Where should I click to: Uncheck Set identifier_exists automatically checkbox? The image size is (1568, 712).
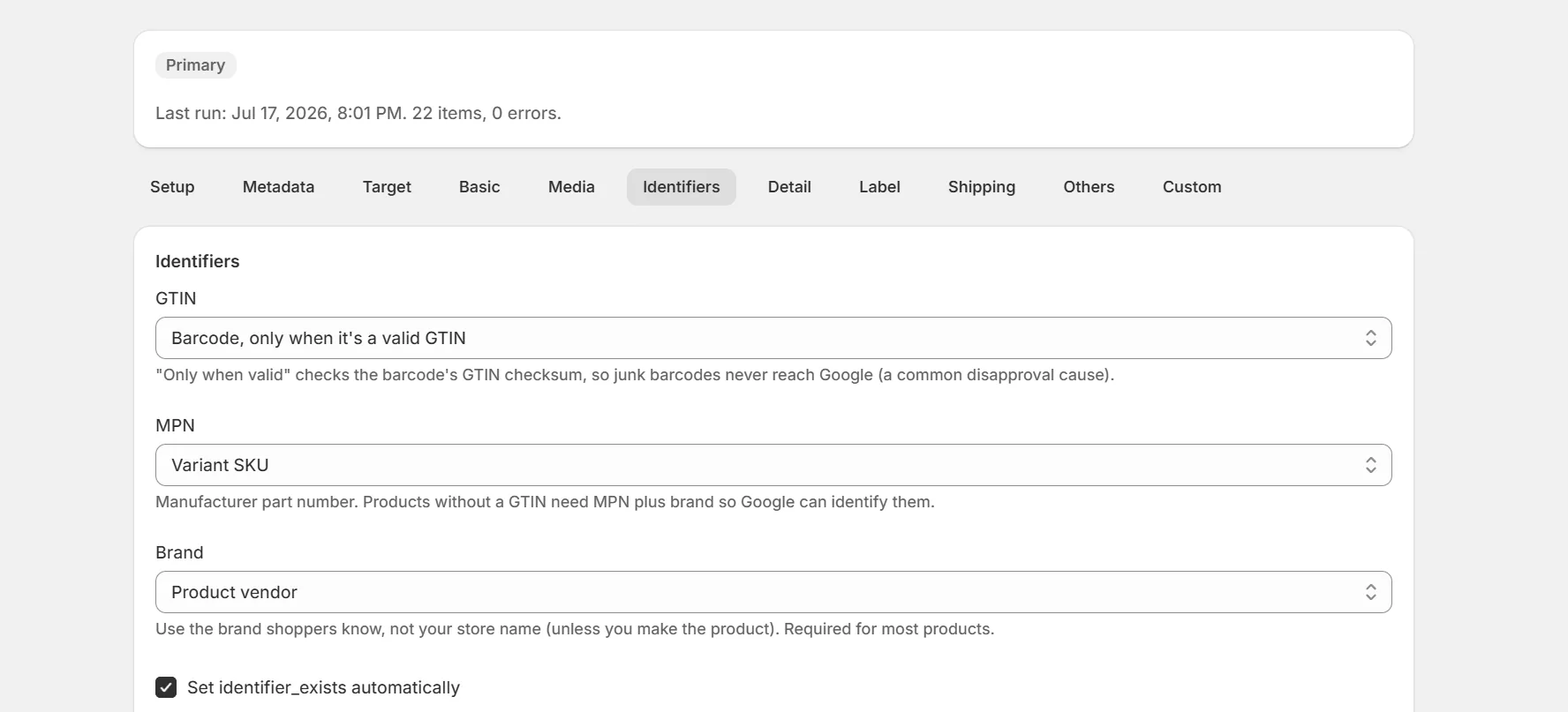point(166,687)
